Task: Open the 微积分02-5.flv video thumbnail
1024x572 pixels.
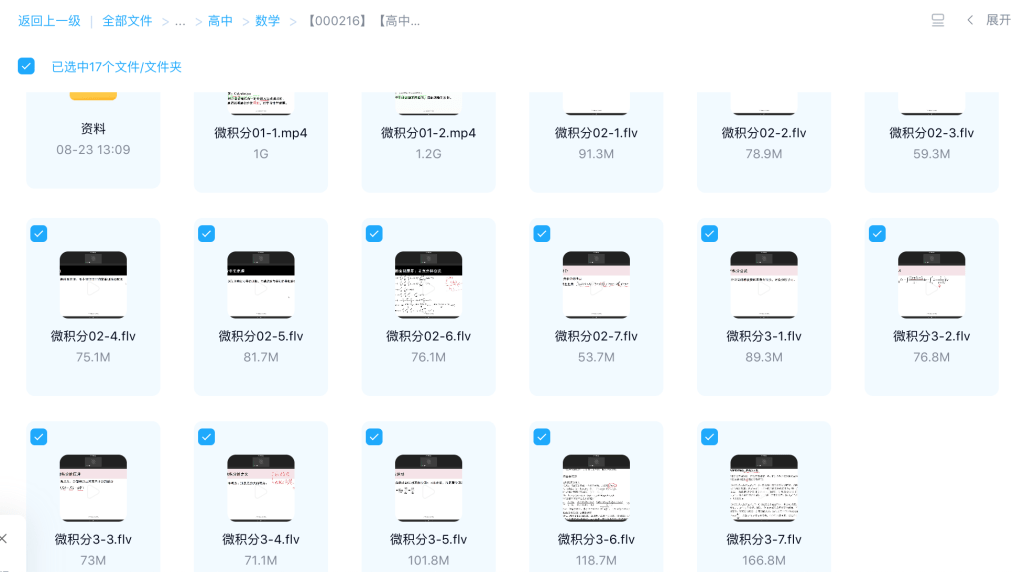Action: [x=261, y=285]
